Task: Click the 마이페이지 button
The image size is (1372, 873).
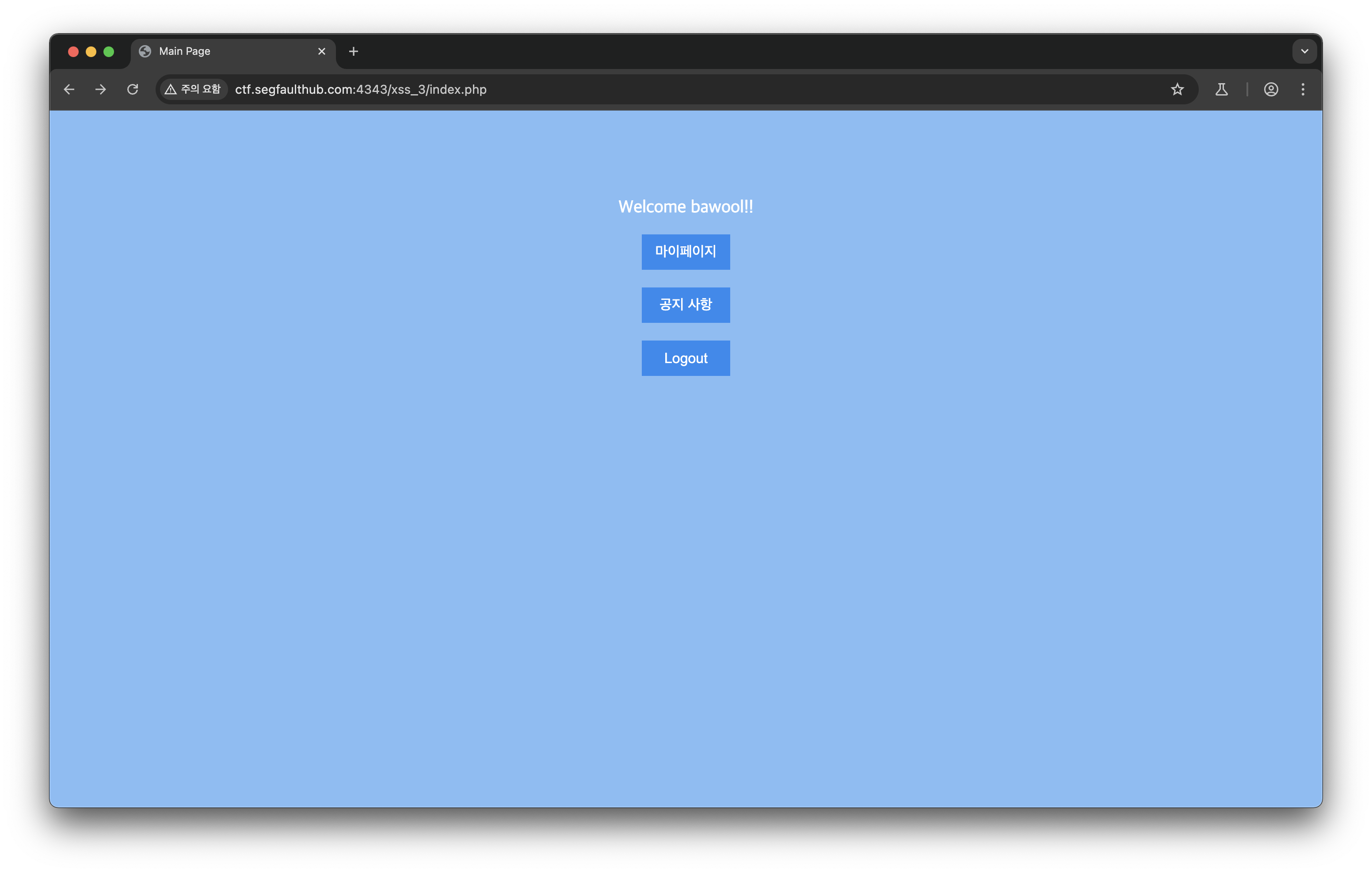Action: (x=686, y=252)
